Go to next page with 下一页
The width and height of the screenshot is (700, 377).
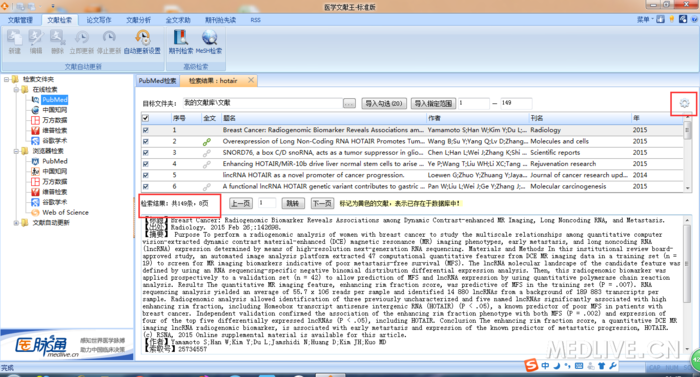coord(322,204)
